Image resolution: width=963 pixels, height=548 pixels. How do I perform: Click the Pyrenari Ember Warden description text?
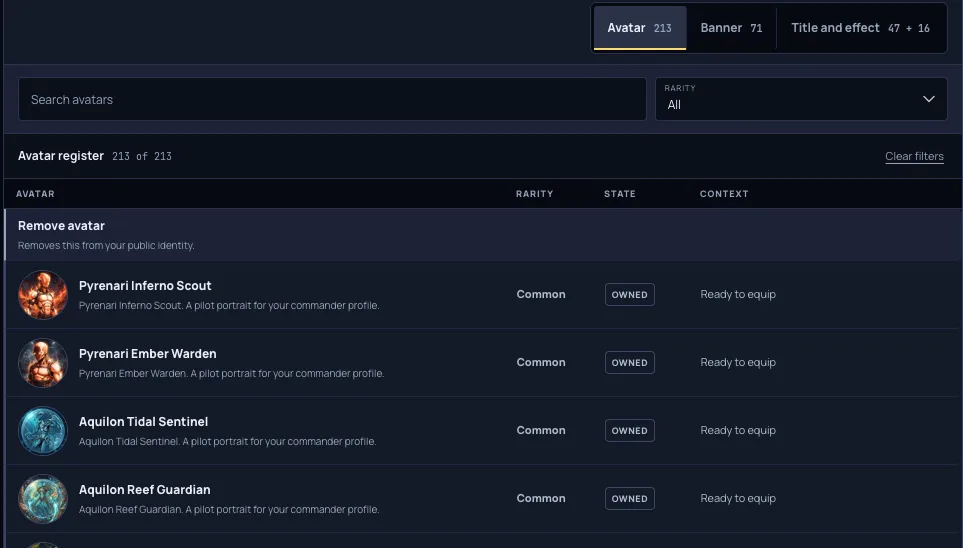[232, 374]
